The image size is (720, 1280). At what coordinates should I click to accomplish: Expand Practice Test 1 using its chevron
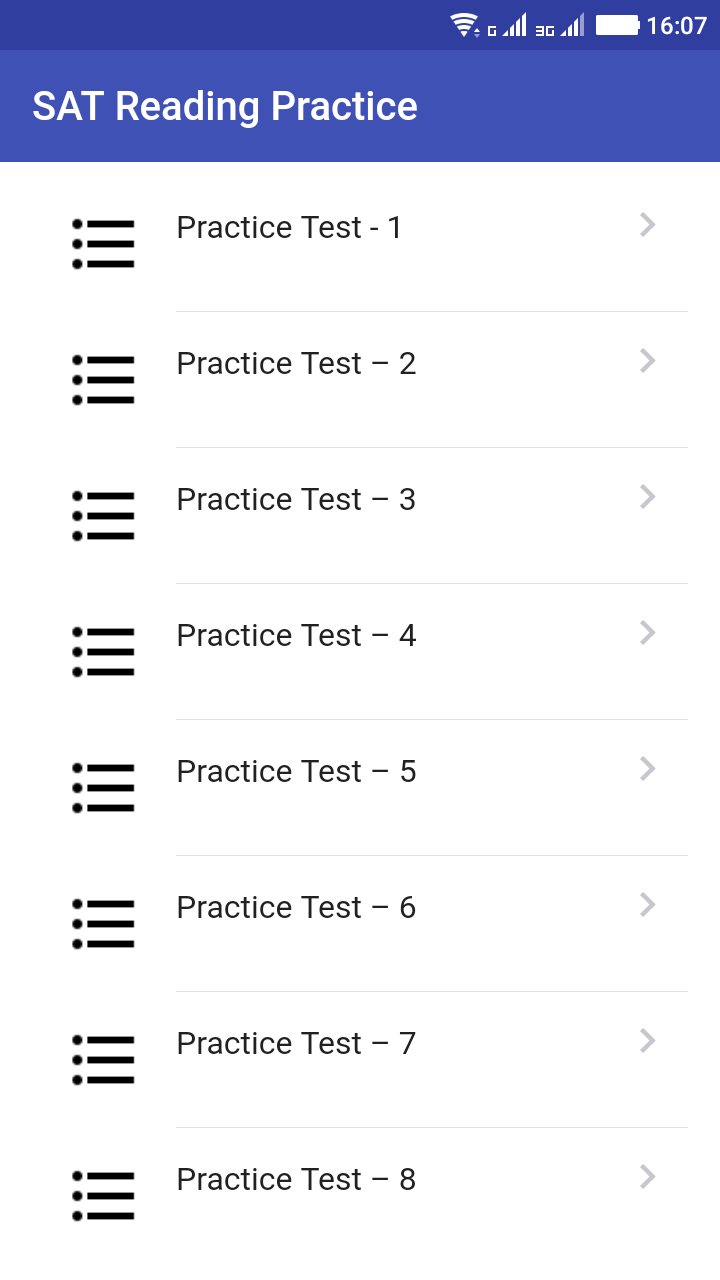point(647,225)
